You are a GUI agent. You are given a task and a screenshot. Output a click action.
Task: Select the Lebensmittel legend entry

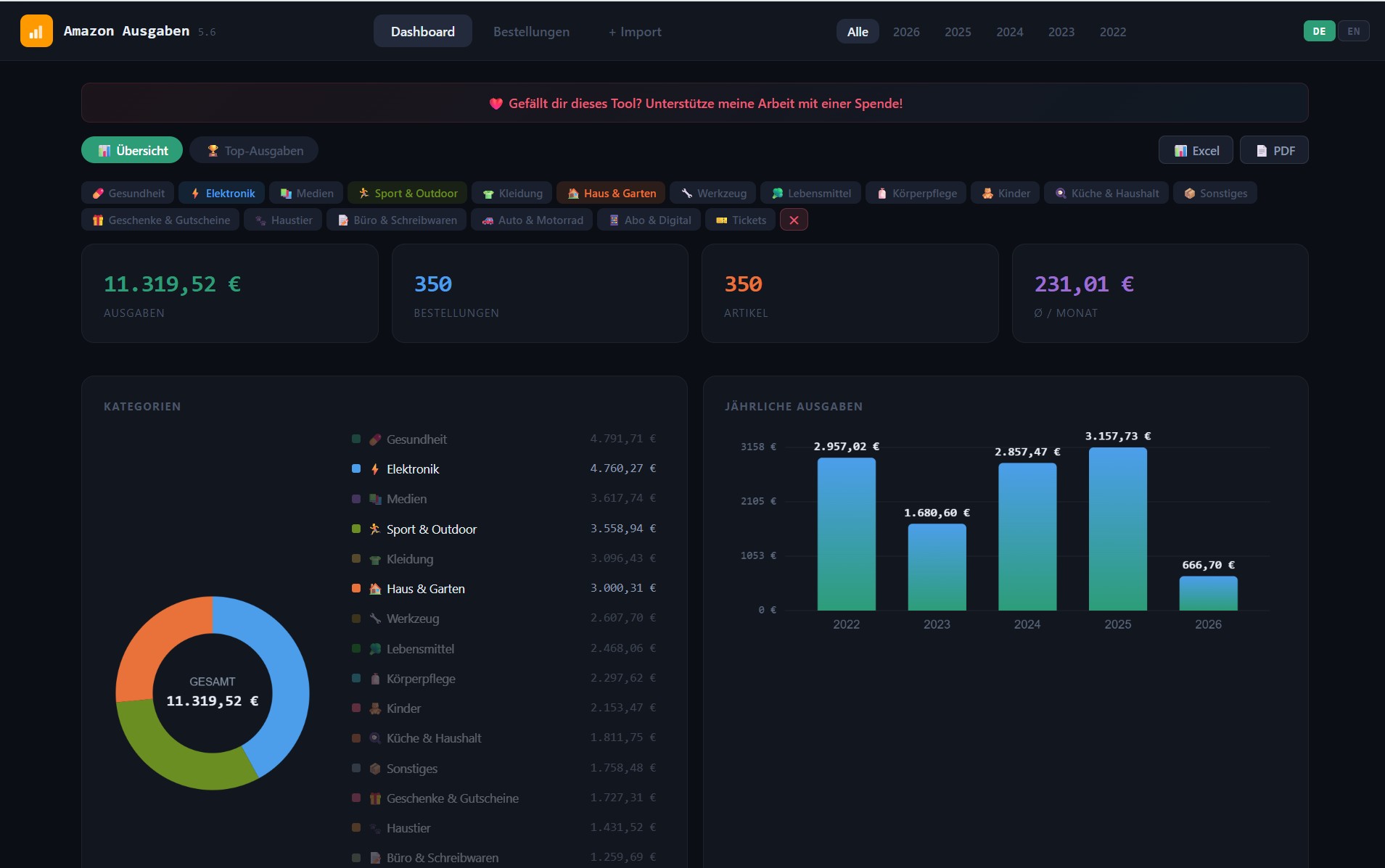[x=504, y=648]
